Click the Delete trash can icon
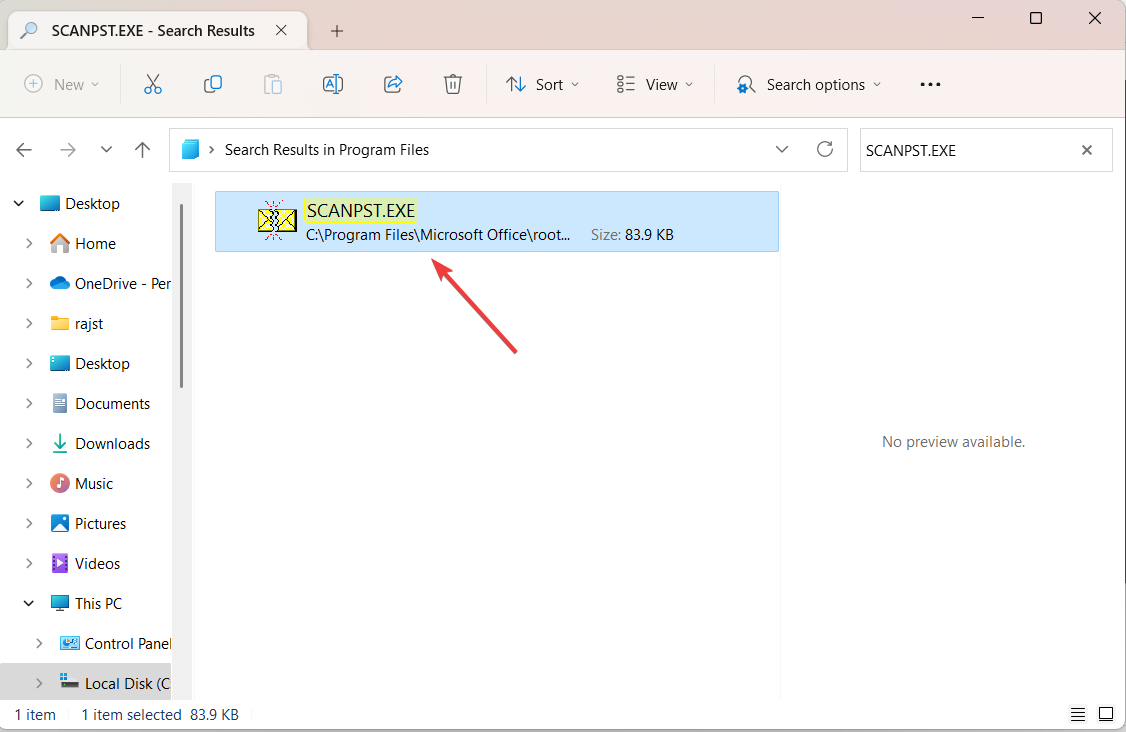This screenshot has width=1126, height=732. (452, 85)
